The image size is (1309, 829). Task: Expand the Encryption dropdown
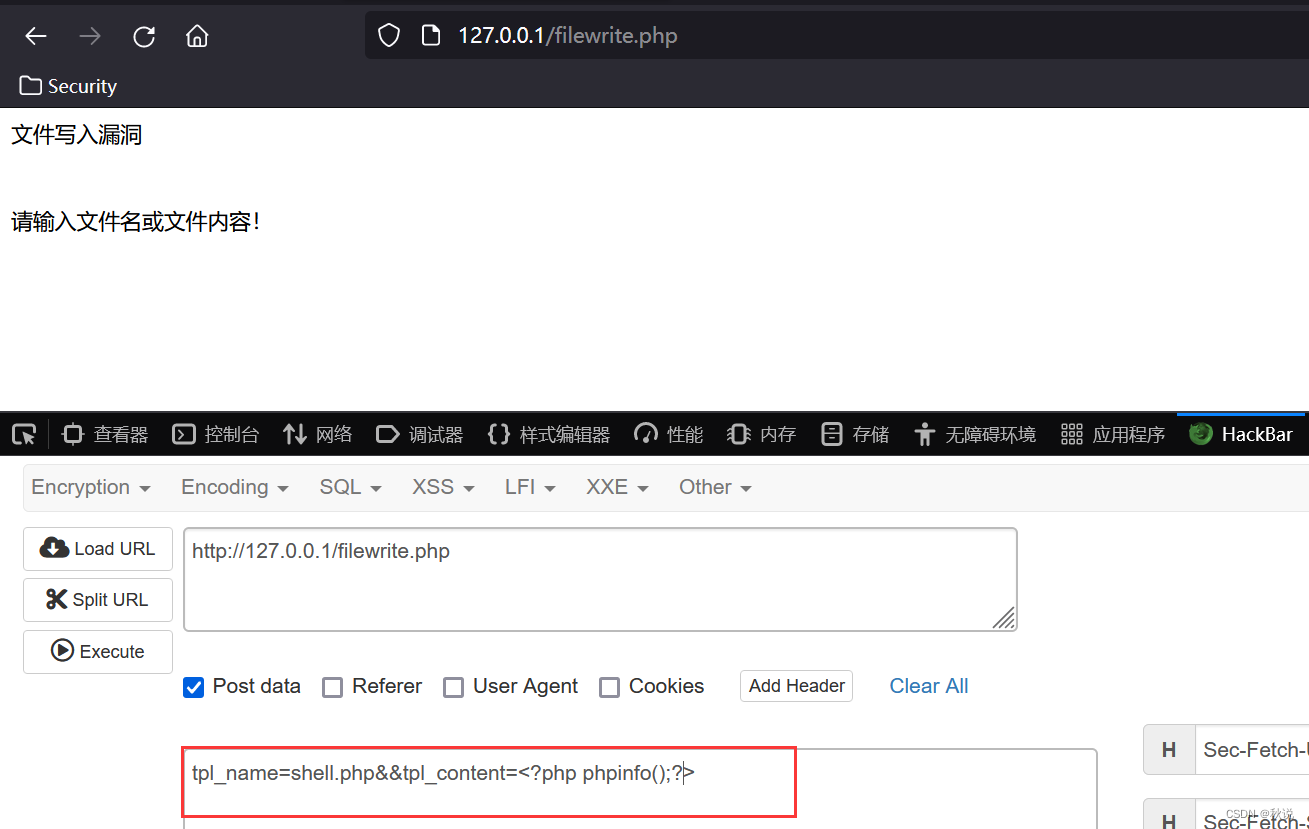[91, 488]
